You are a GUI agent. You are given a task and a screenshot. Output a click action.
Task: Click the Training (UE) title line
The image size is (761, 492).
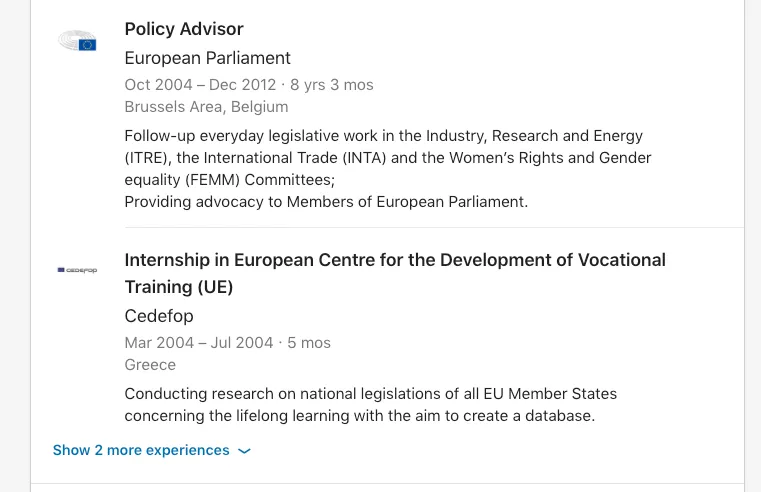pos(179,287)
